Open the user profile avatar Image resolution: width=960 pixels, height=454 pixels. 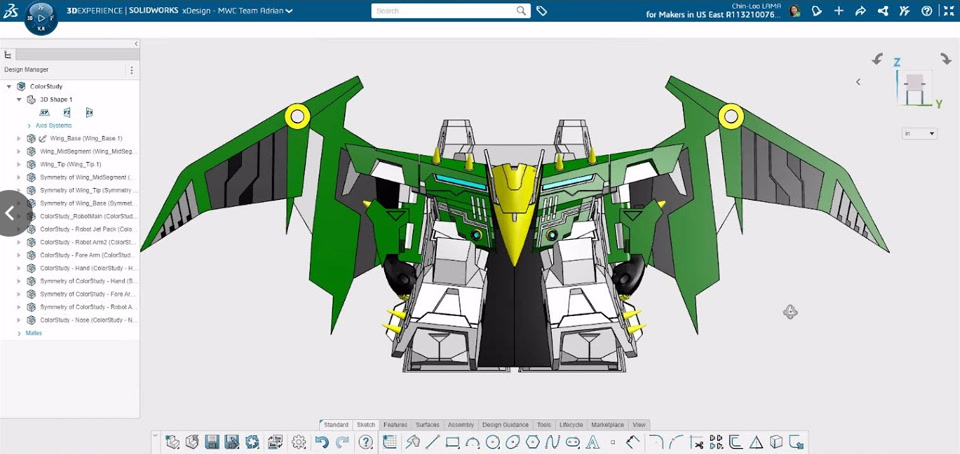pyautogui.click(x=795, y=10)
